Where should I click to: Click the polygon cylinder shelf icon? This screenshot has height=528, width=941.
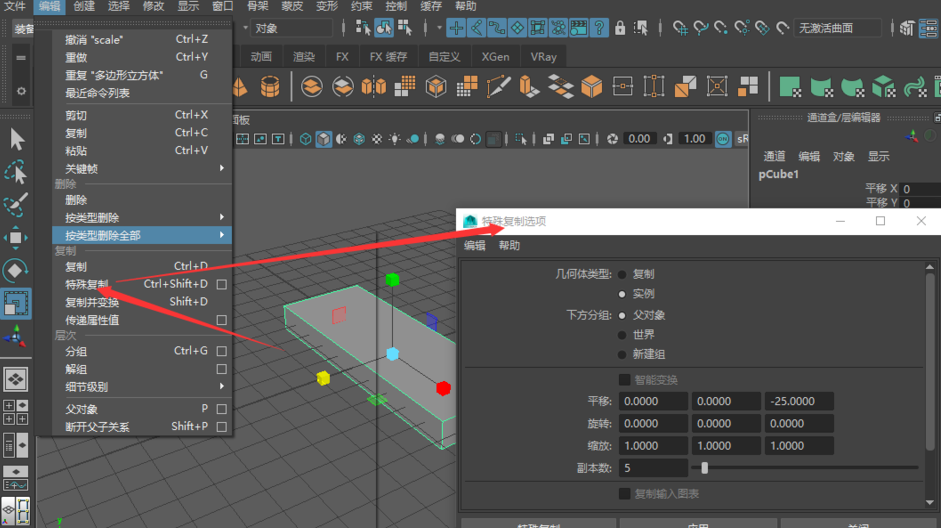click(270, 86)
